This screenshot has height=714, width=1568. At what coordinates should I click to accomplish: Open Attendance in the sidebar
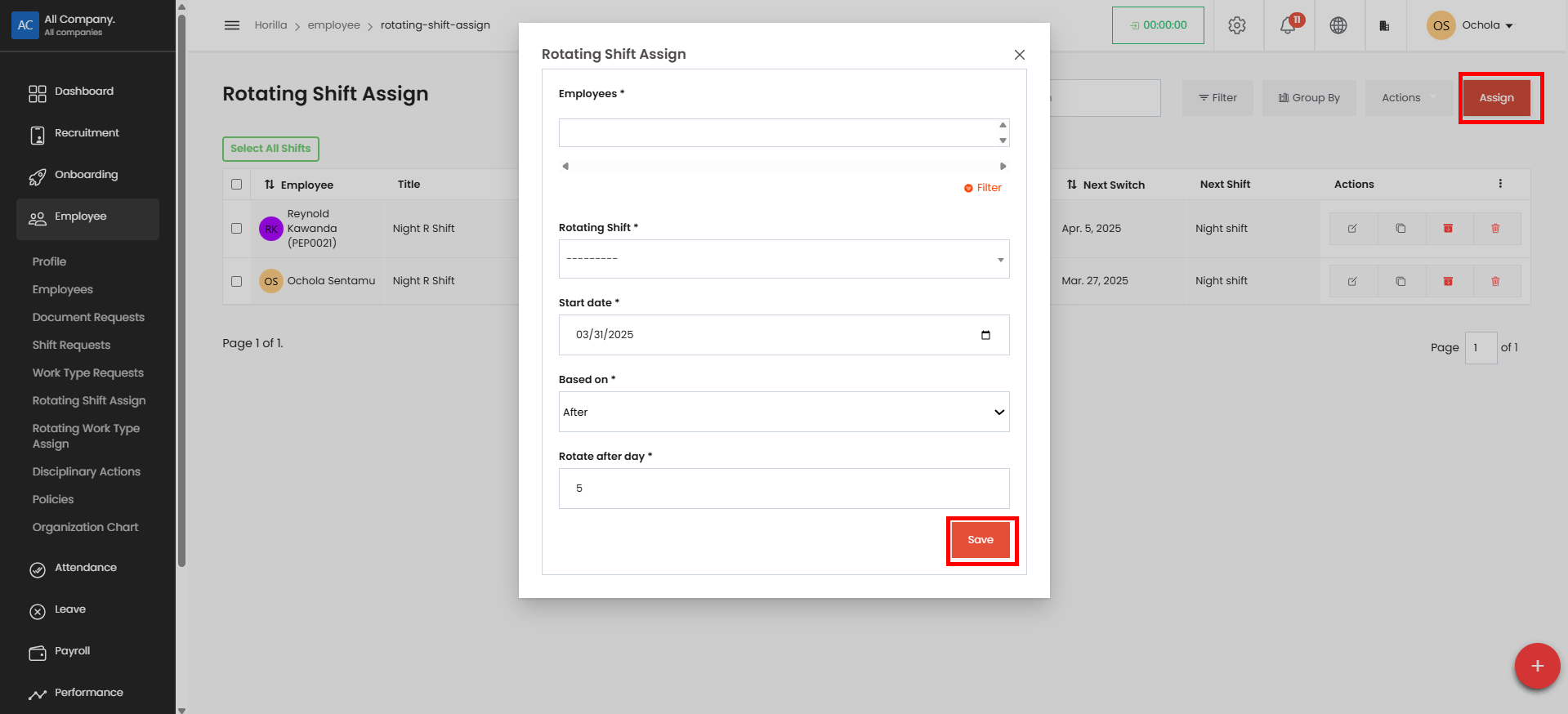(x=85, y=568)
